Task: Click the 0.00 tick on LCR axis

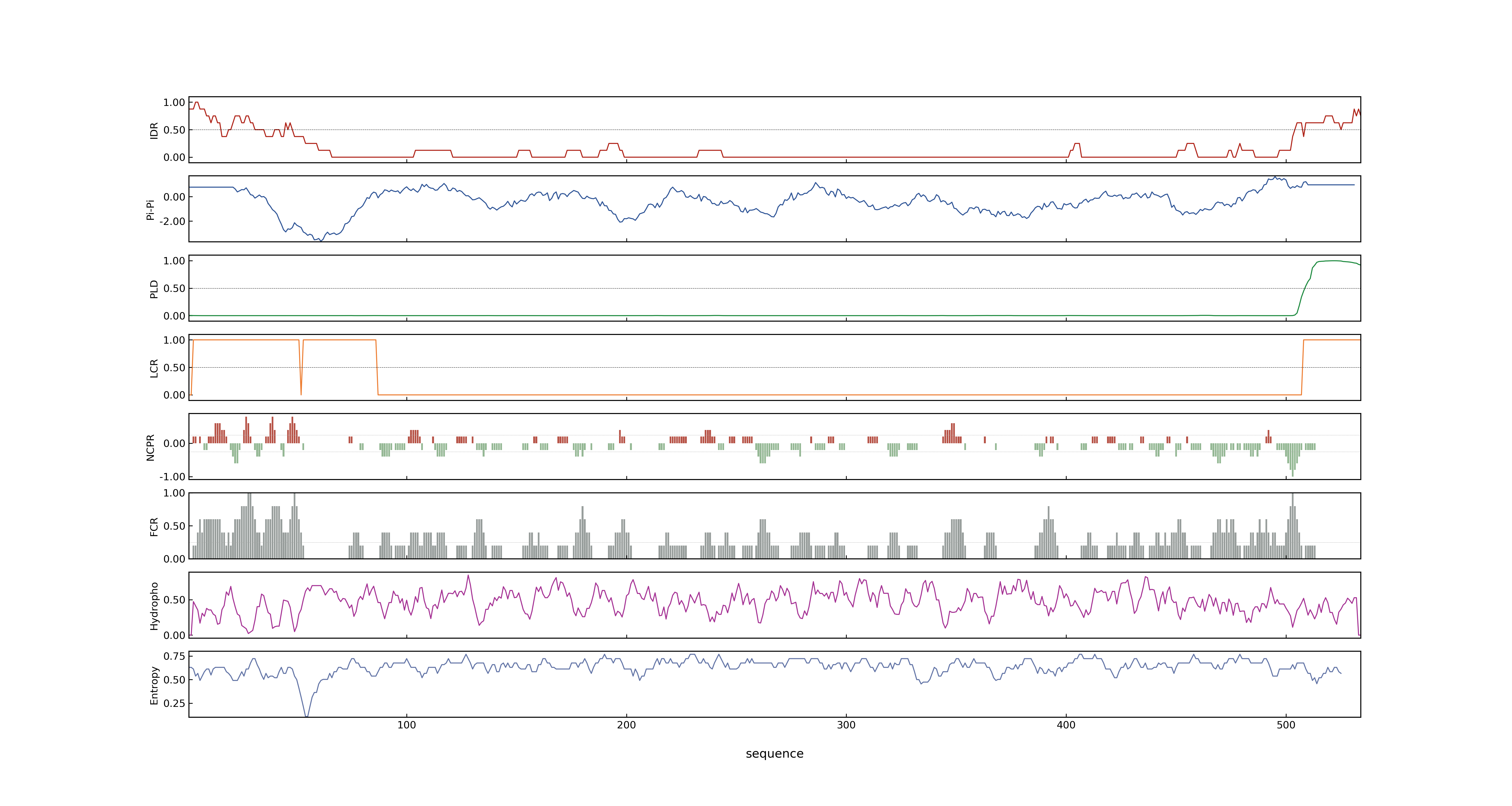Action: (x=174, y=395)
